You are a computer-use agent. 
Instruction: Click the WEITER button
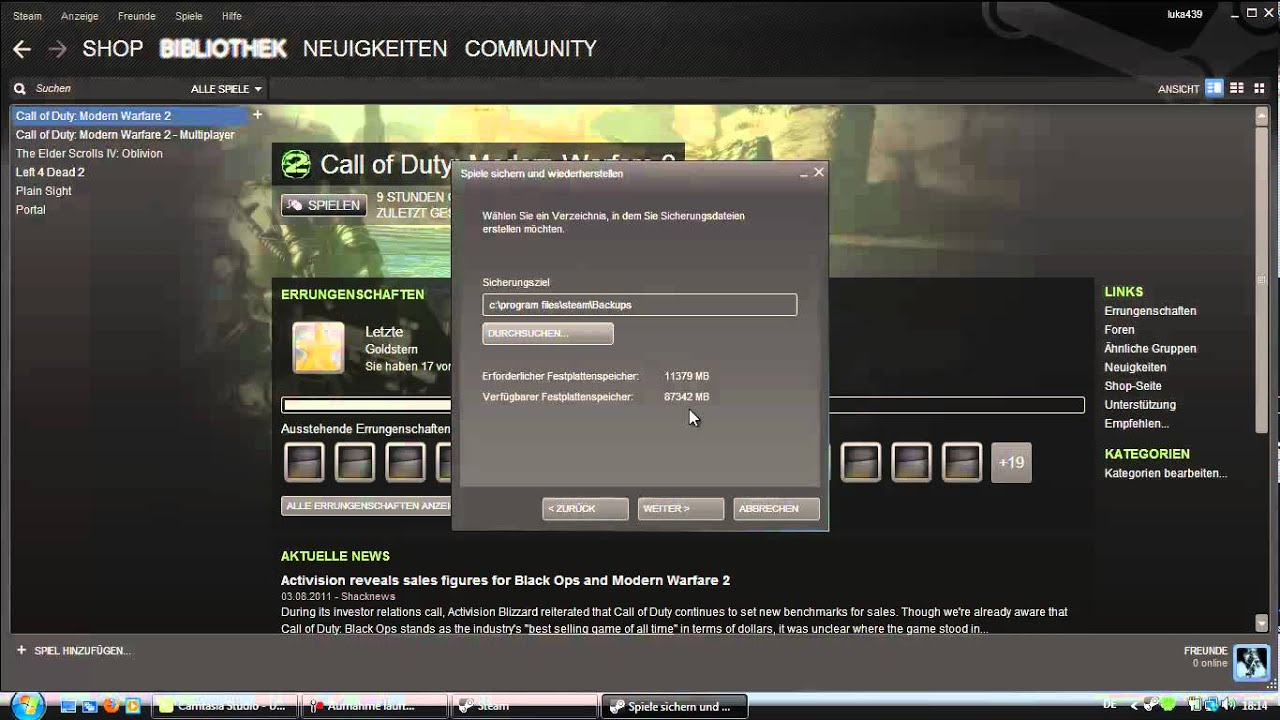(680, 509)
